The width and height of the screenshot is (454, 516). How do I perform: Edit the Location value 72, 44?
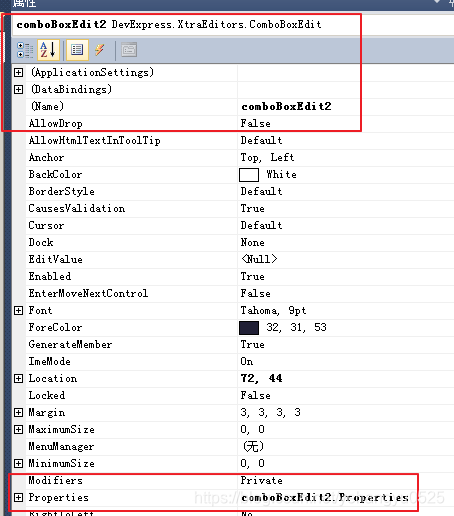pyautogui.click(x=261, y=378)
